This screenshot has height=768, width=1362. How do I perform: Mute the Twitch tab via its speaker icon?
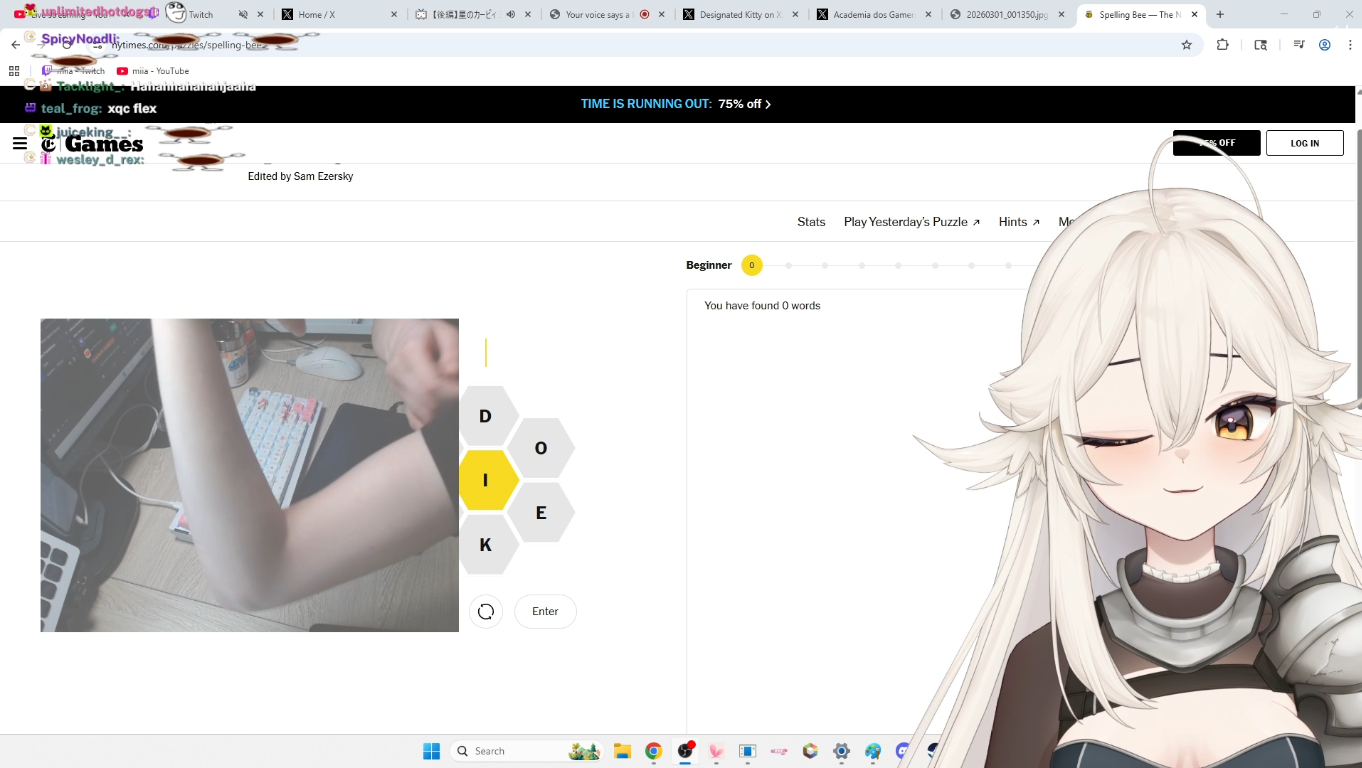[243, 15]
